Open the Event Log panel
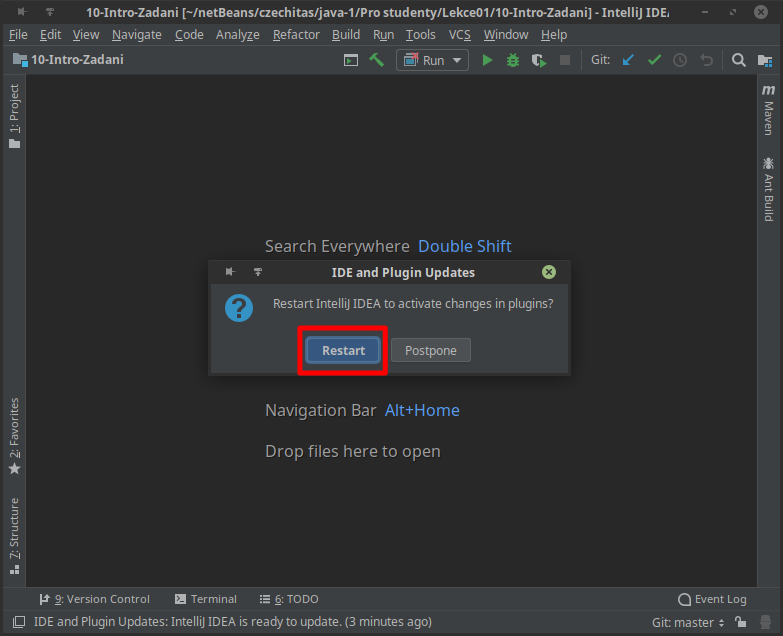This screenshot has height=636, width=783. (712, 599)
